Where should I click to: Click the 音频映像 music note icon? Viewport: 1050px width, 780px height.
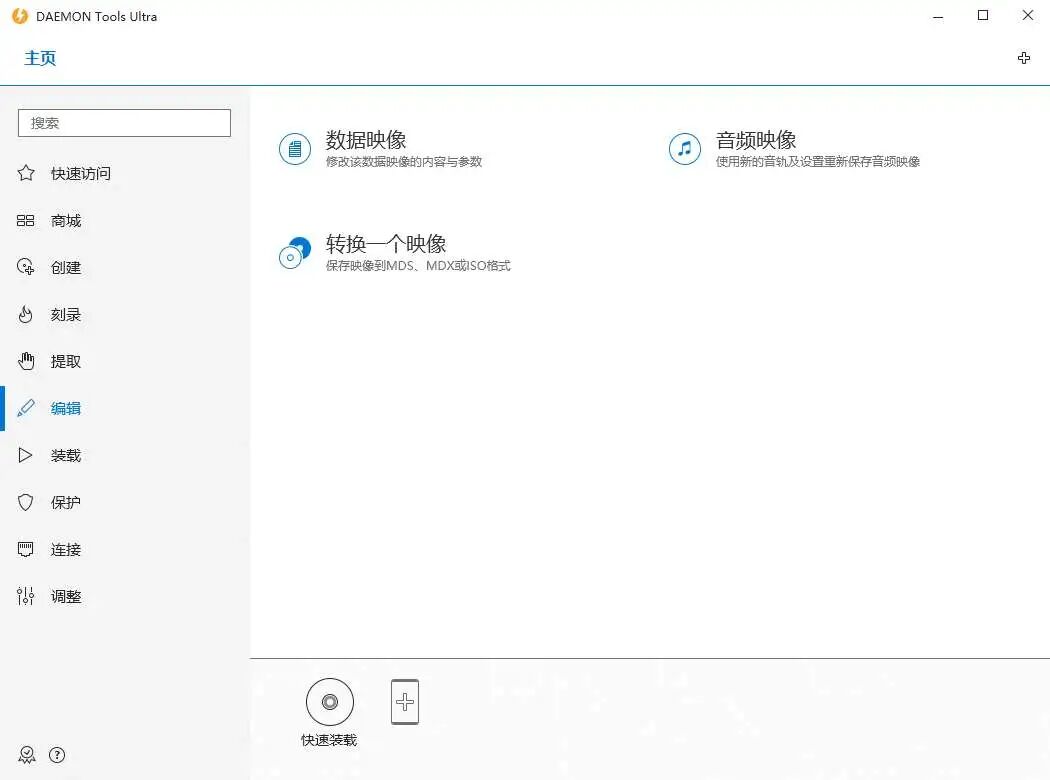(x=684, y=149)
